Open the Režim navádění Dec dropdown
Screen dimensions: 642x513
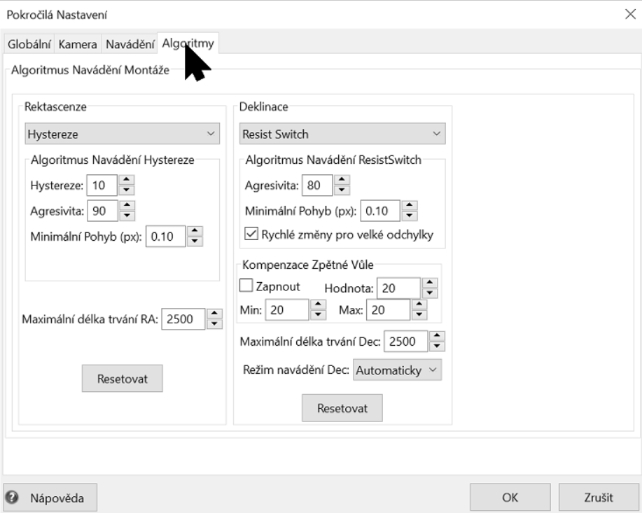tap(397, 371)
